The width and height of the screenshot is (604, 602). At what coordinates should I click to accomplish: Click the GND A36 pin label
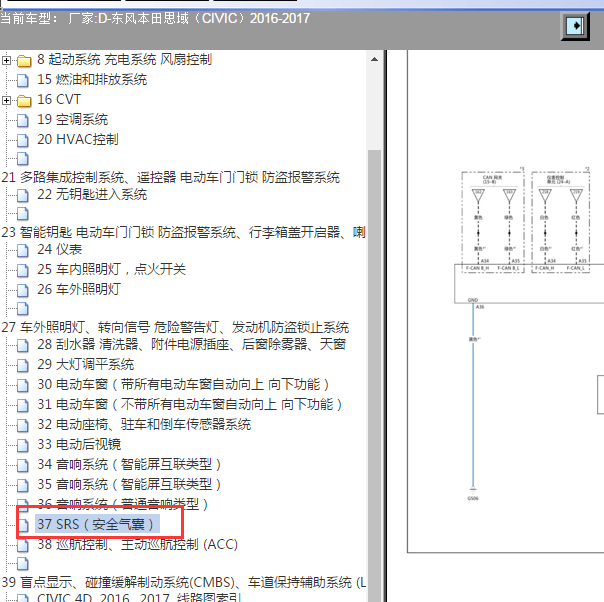476,303
